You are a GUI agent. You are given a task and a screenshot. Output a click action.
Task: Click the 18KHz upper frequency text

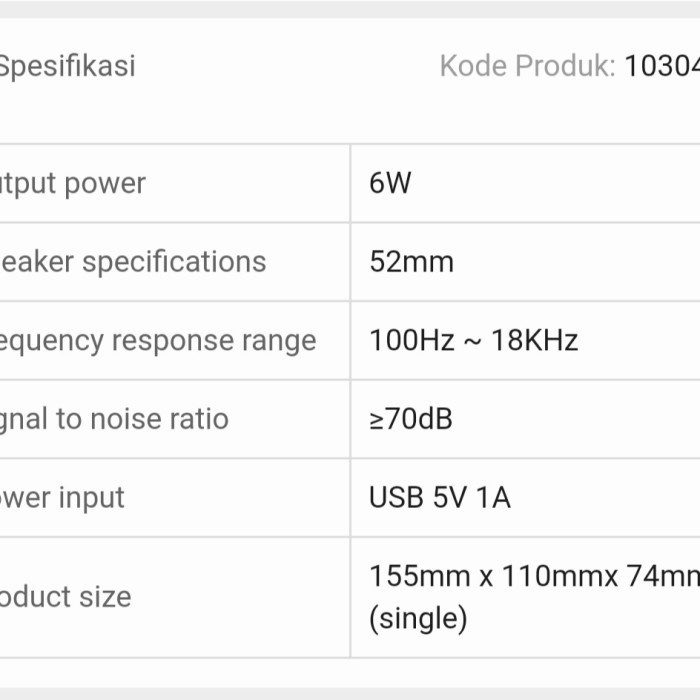tap(534, 341)
